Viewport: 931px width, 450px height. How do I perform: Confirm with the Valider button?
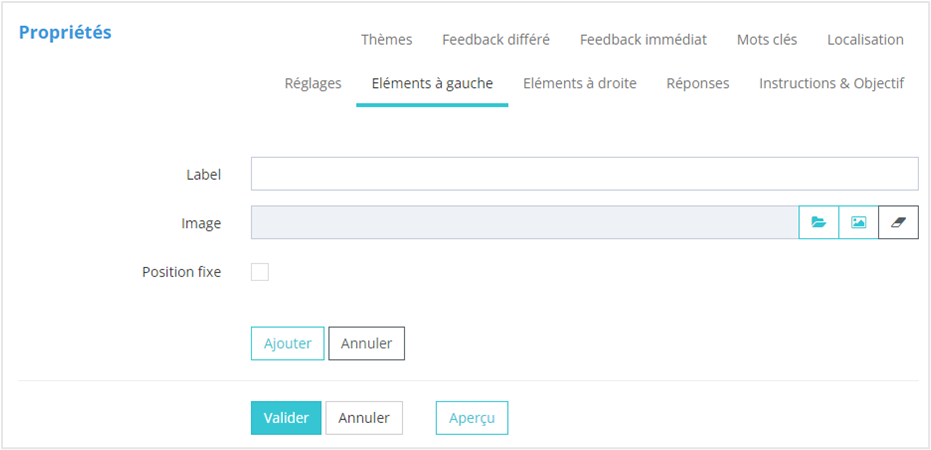coord(286,418)
